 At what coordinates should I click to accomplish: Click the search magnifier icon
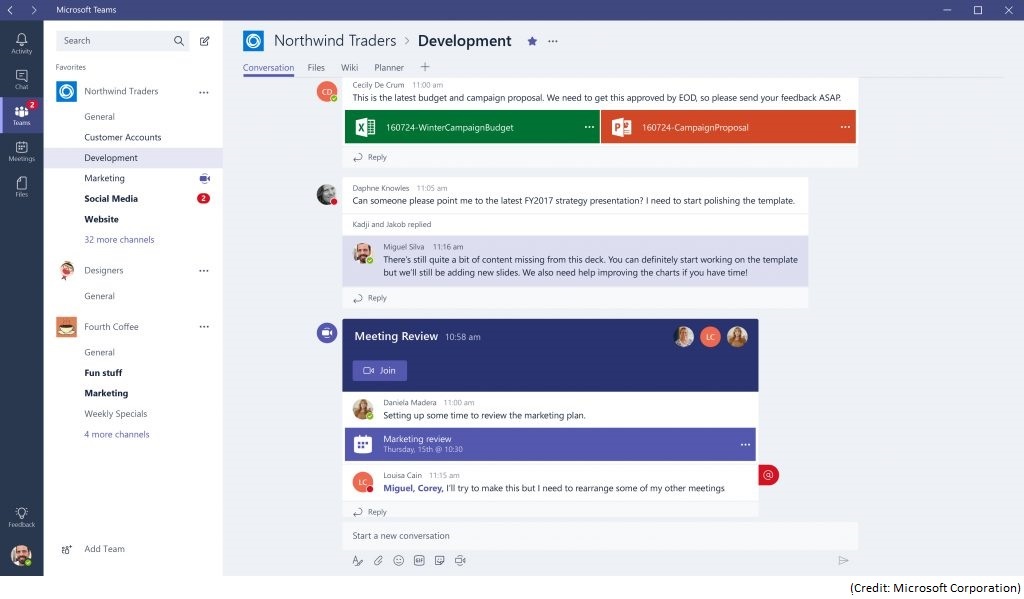point(179,40)
